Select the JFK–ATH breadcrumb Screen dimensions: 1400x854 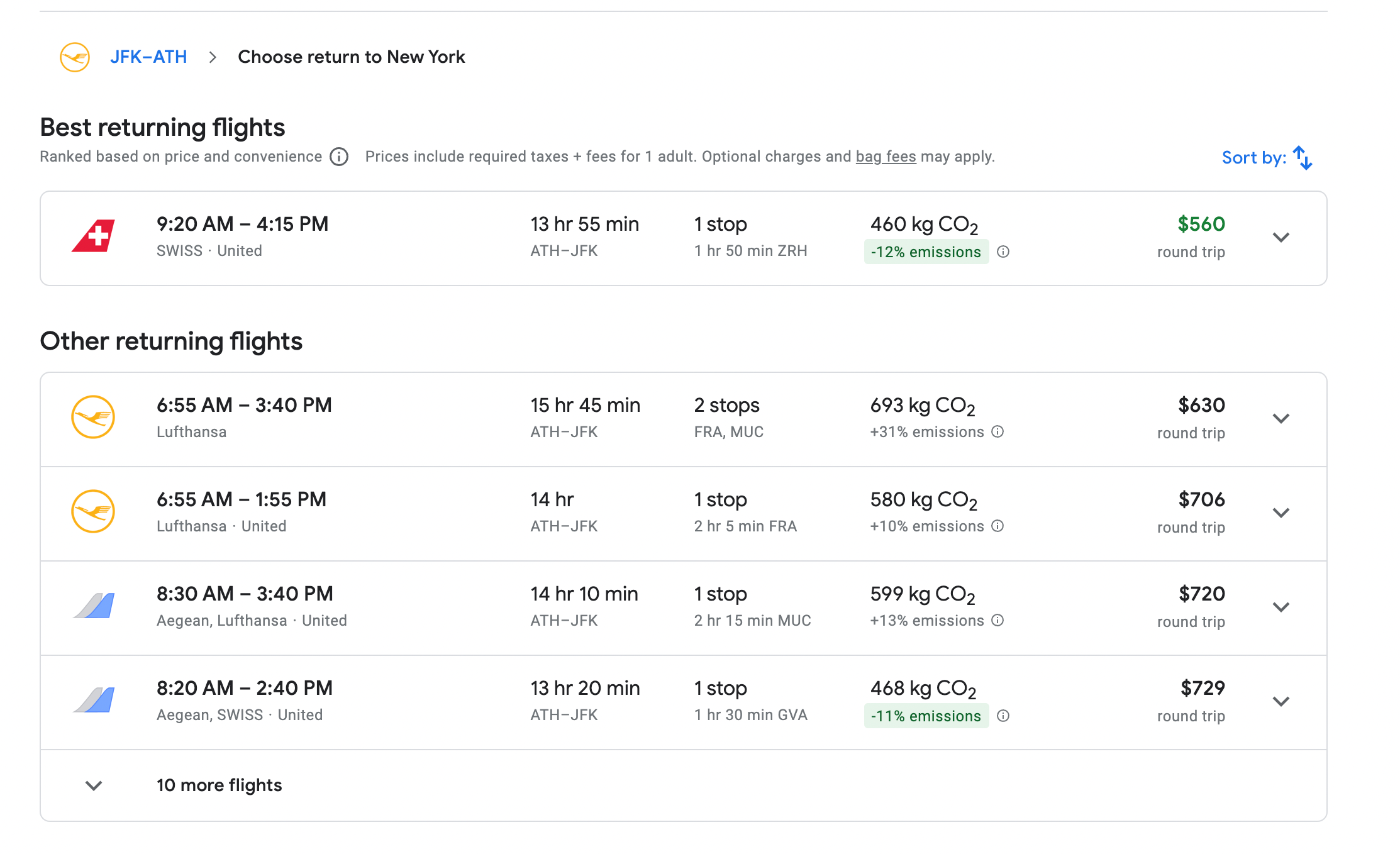coord(149,57)
